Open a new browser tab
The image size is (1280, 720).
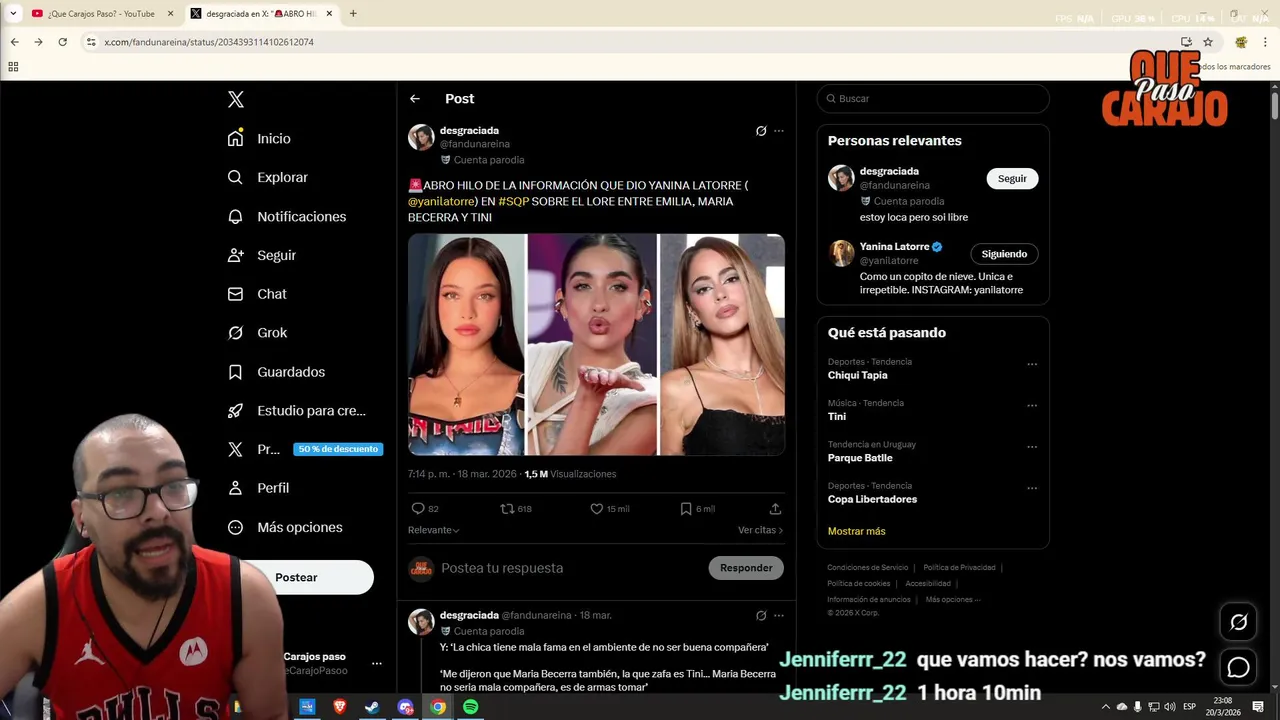(353, 14)
